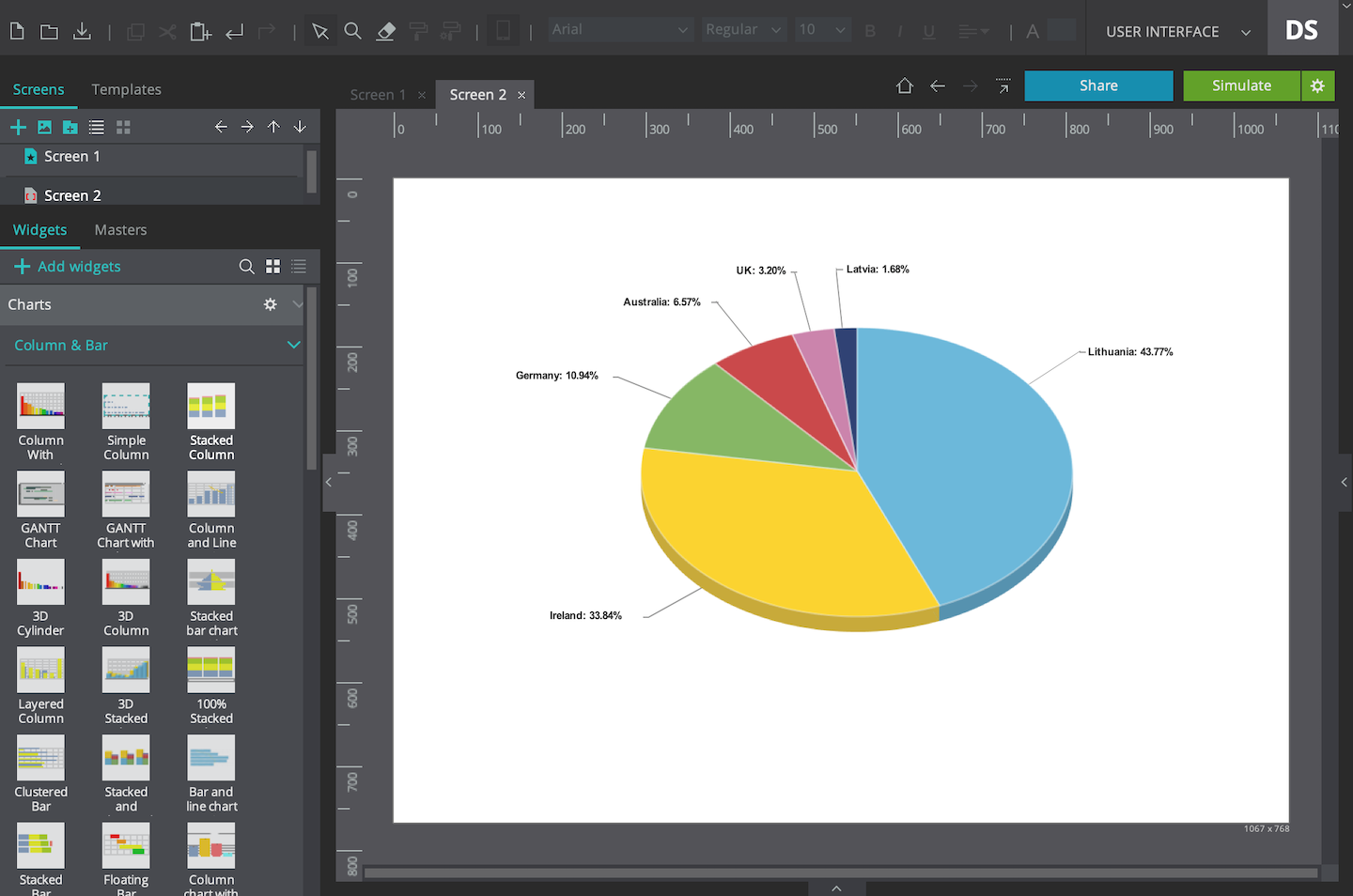Move screen right with arrow icon

[247, 127]
